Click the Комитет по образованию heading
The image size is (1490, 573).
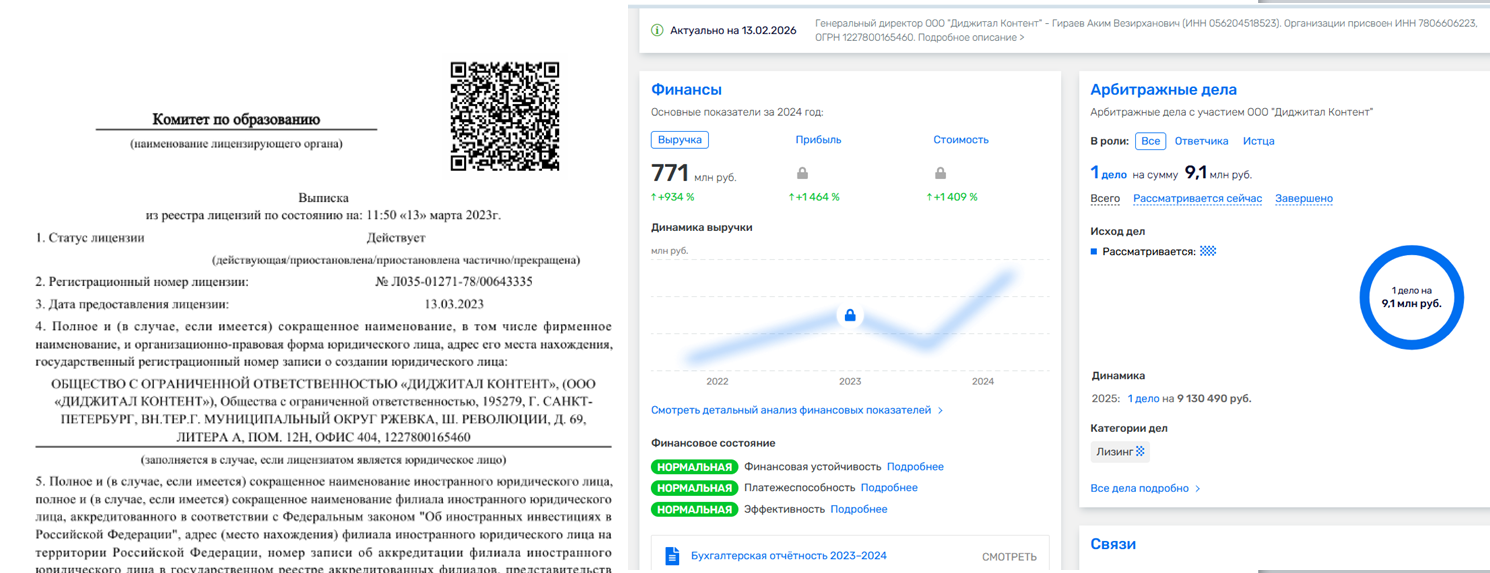(x=236, y=119)
